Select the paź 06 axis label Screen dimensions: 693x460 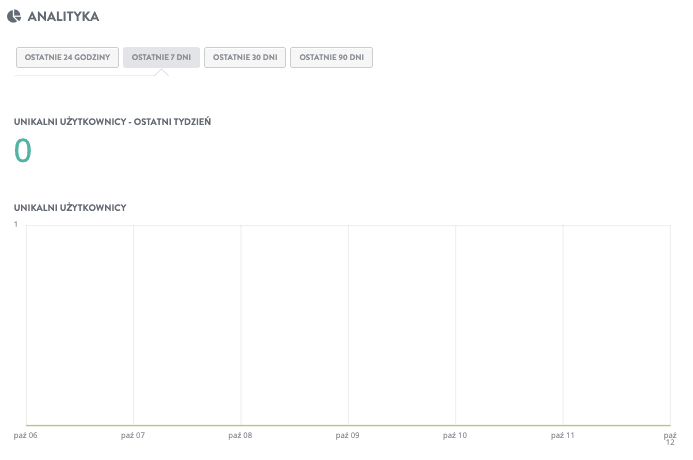[x=26, y=435]
